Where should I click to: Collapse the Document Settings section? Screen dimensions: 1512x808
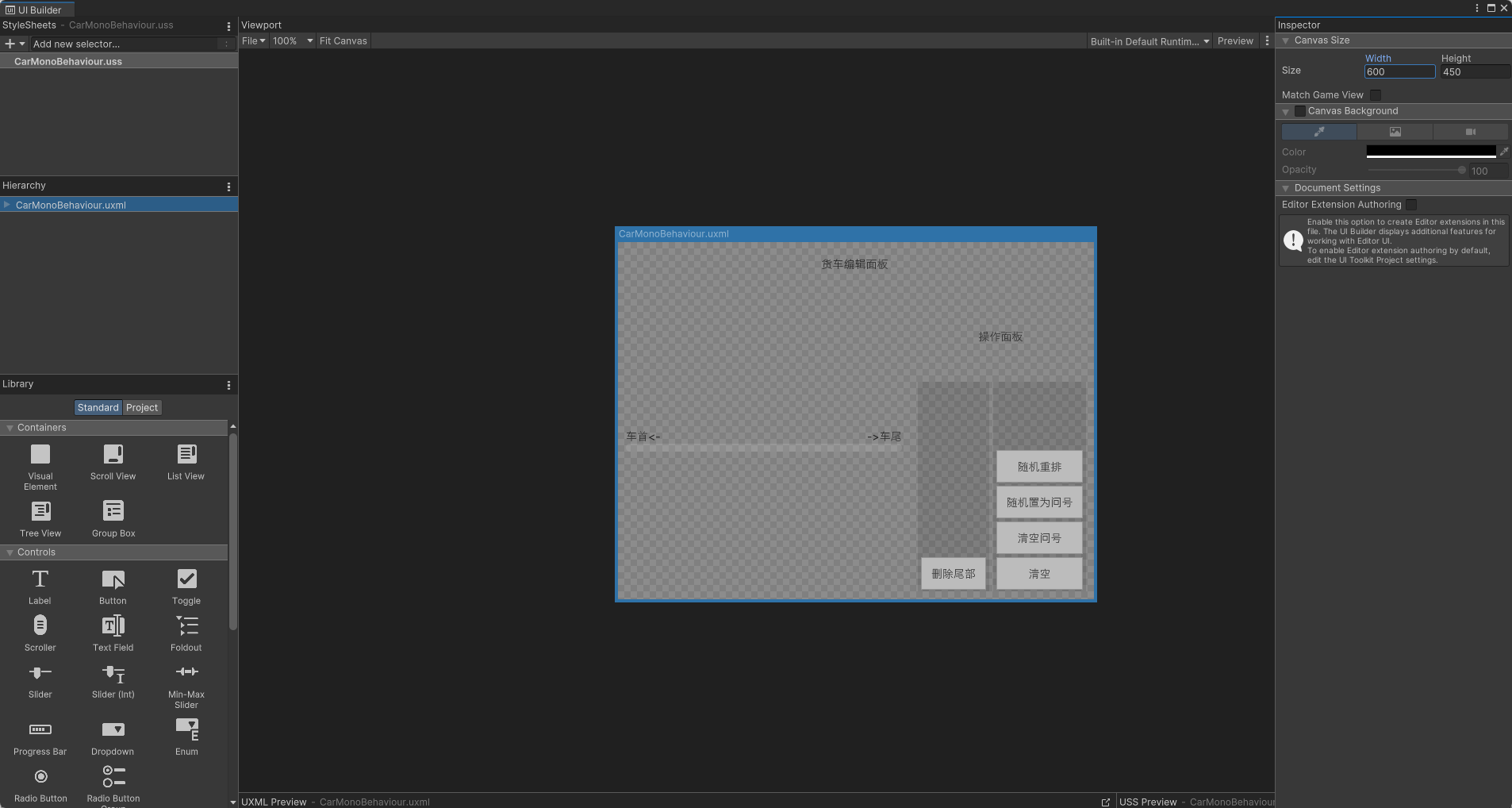[x=1286, y=188]
